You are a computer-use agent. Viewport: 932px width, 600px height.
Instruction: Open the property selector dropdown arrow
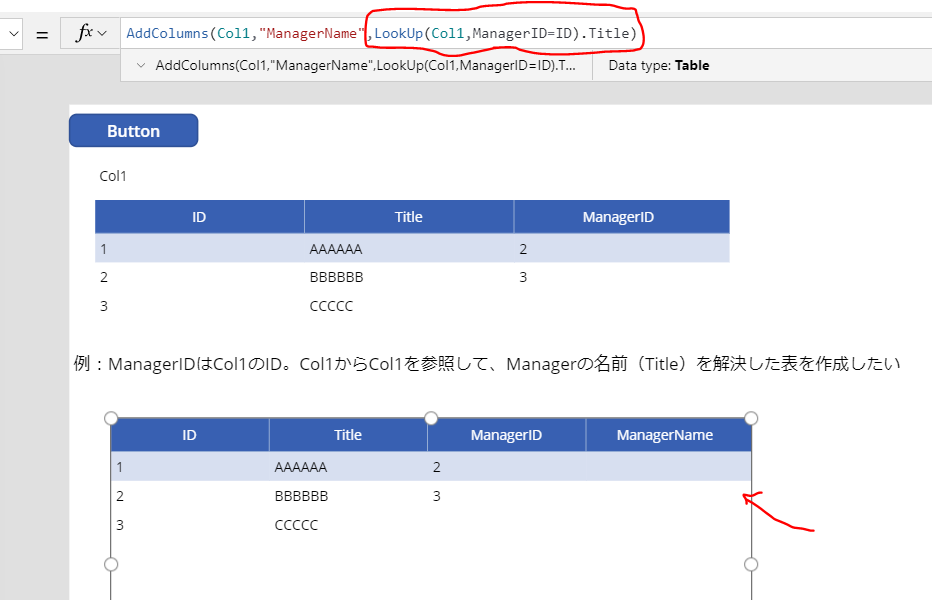coord(13,34)
